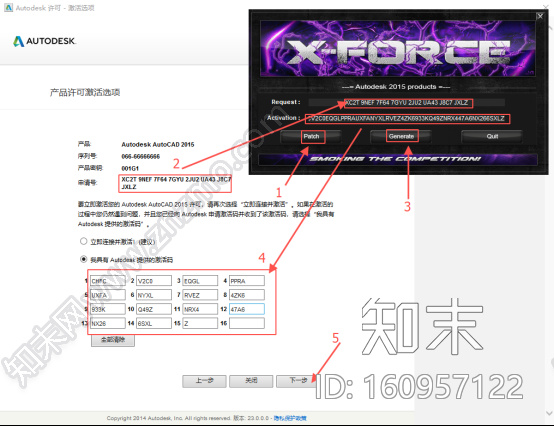The width and height of the screenshot is (554, 426).
Task: Click activation code box 11 containing NRX4
Action: [x=200, y=309]
